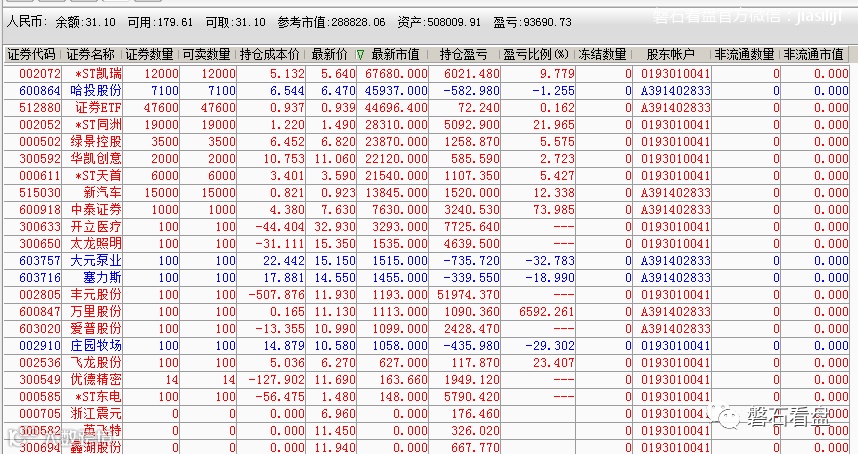Image resolution: width=858 pixels, height=454 pixels.
Task: Select stock code 002052
Action: (40, 124)
